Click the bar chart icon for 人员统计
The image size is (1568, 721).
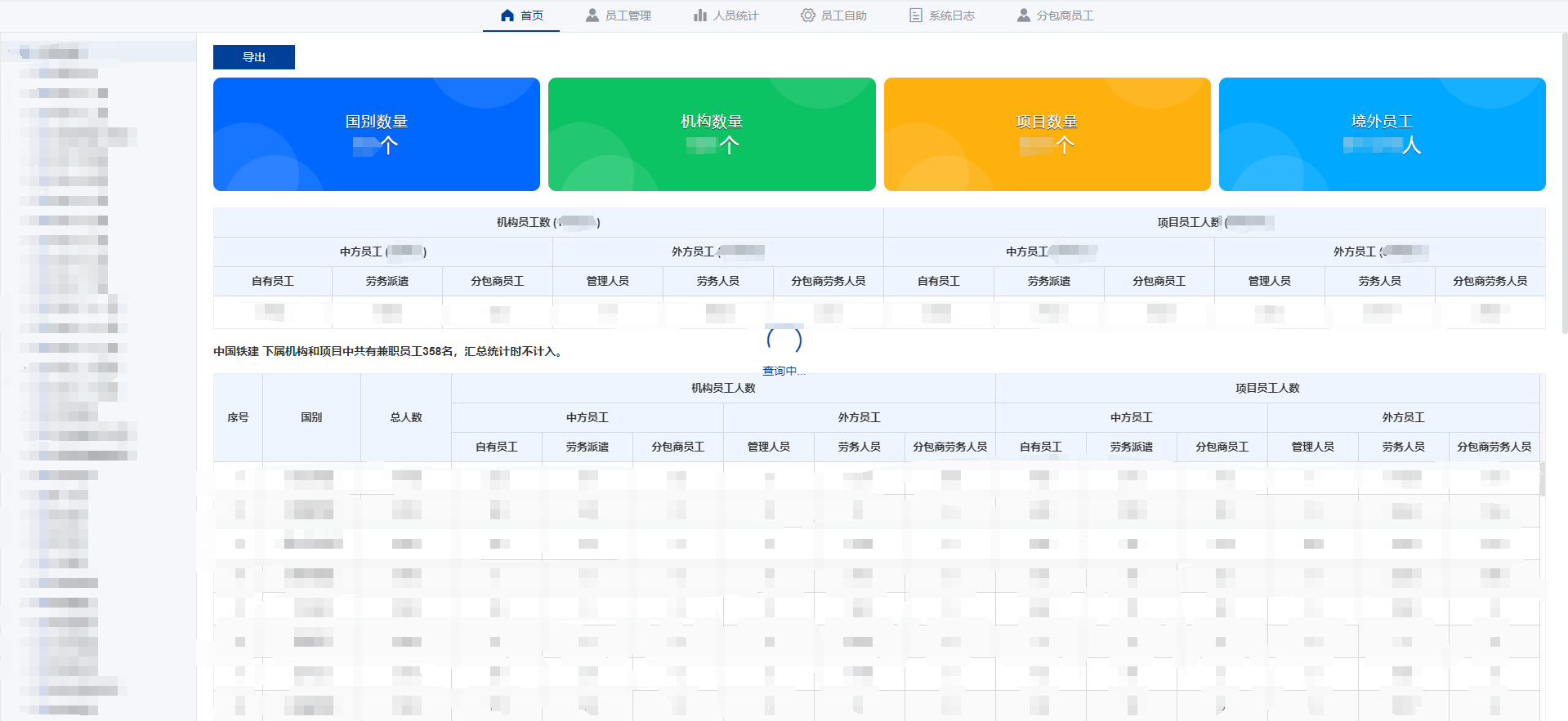[x=700, y=16]
